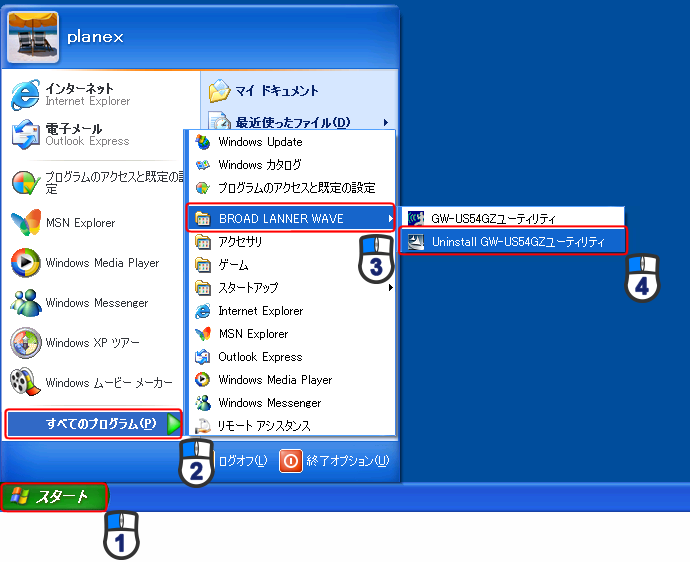Click the リモート アシスタンス icon
Viewport: 690px width, 562px height.
coord(202,426)
